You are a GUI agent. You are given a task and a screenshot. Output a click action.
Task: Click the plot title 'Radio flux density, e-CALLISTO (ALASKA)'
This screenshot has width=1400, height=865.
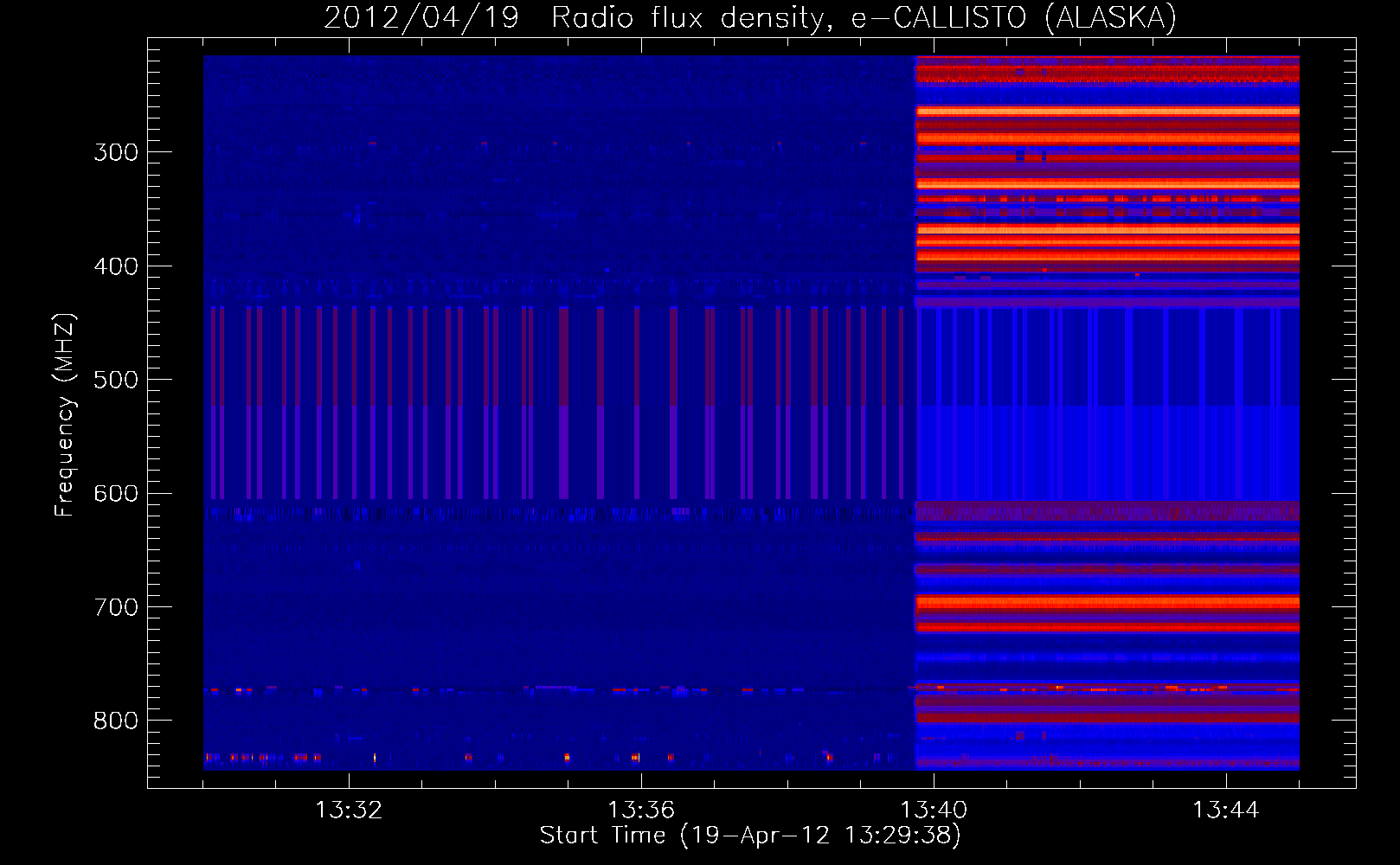coord(864,17)
